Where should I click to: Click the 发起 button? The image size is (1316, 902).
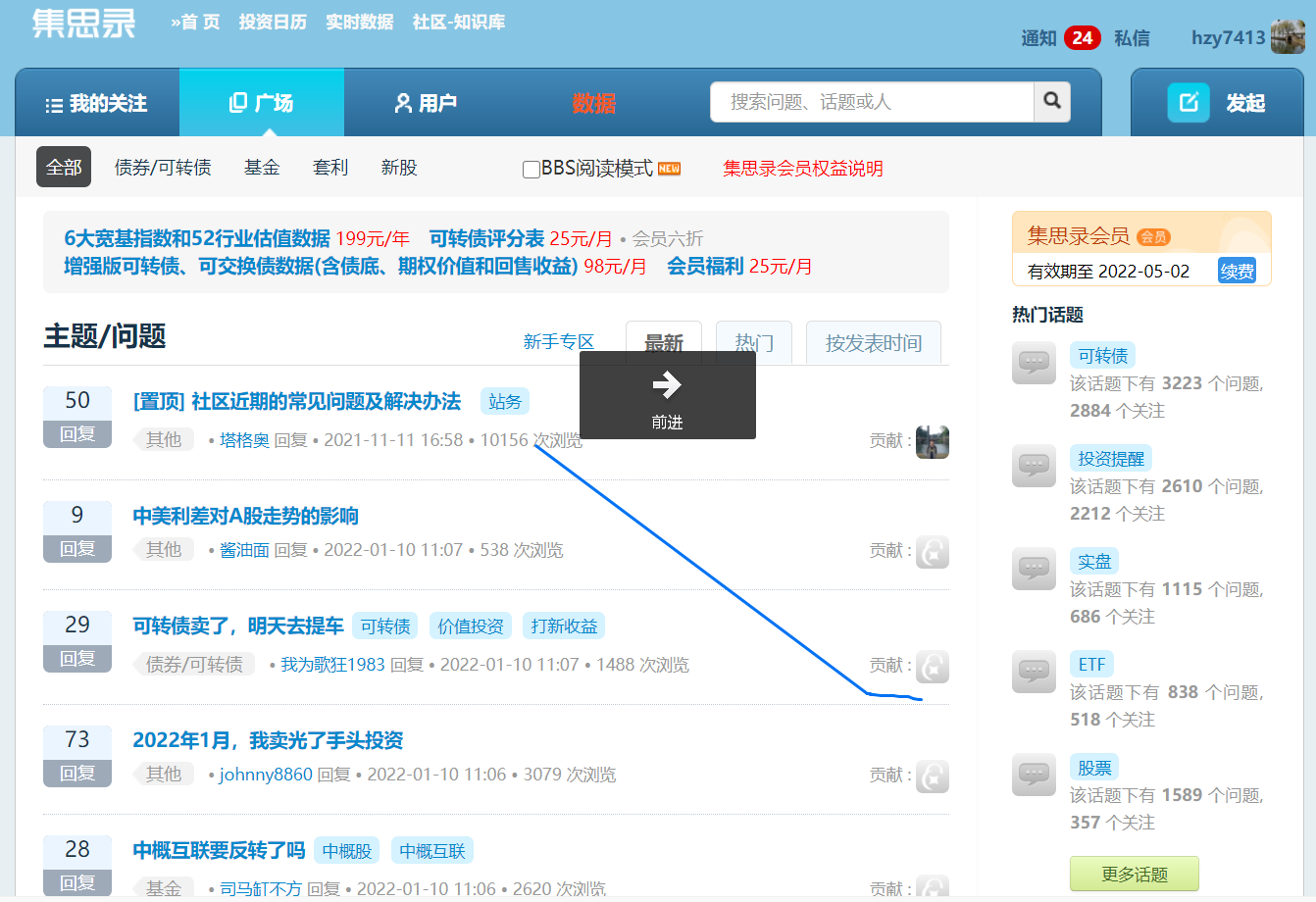pos(1217,102)
